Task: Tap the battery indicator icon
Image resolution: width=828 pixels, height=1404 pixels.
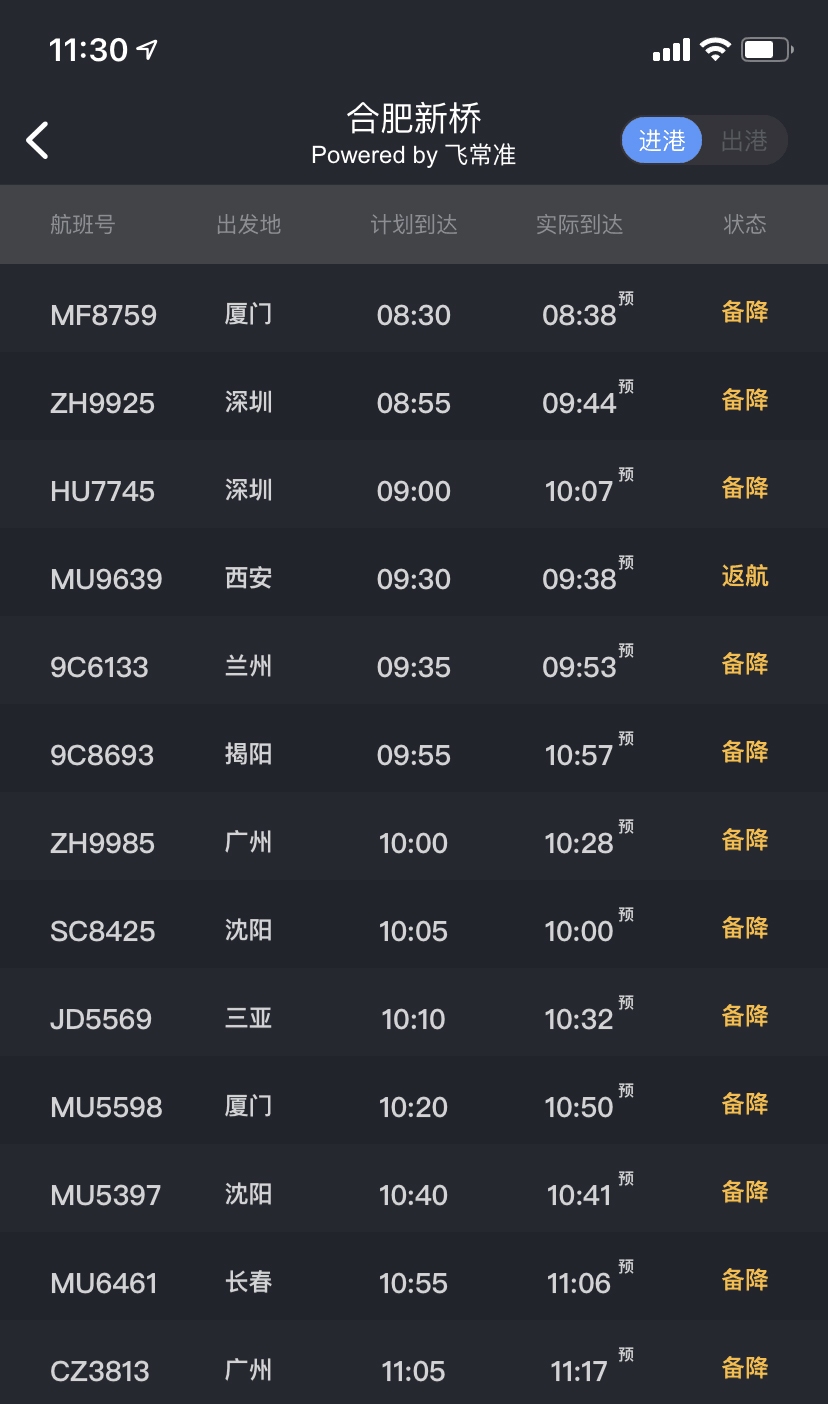Action: click(767, 49)
